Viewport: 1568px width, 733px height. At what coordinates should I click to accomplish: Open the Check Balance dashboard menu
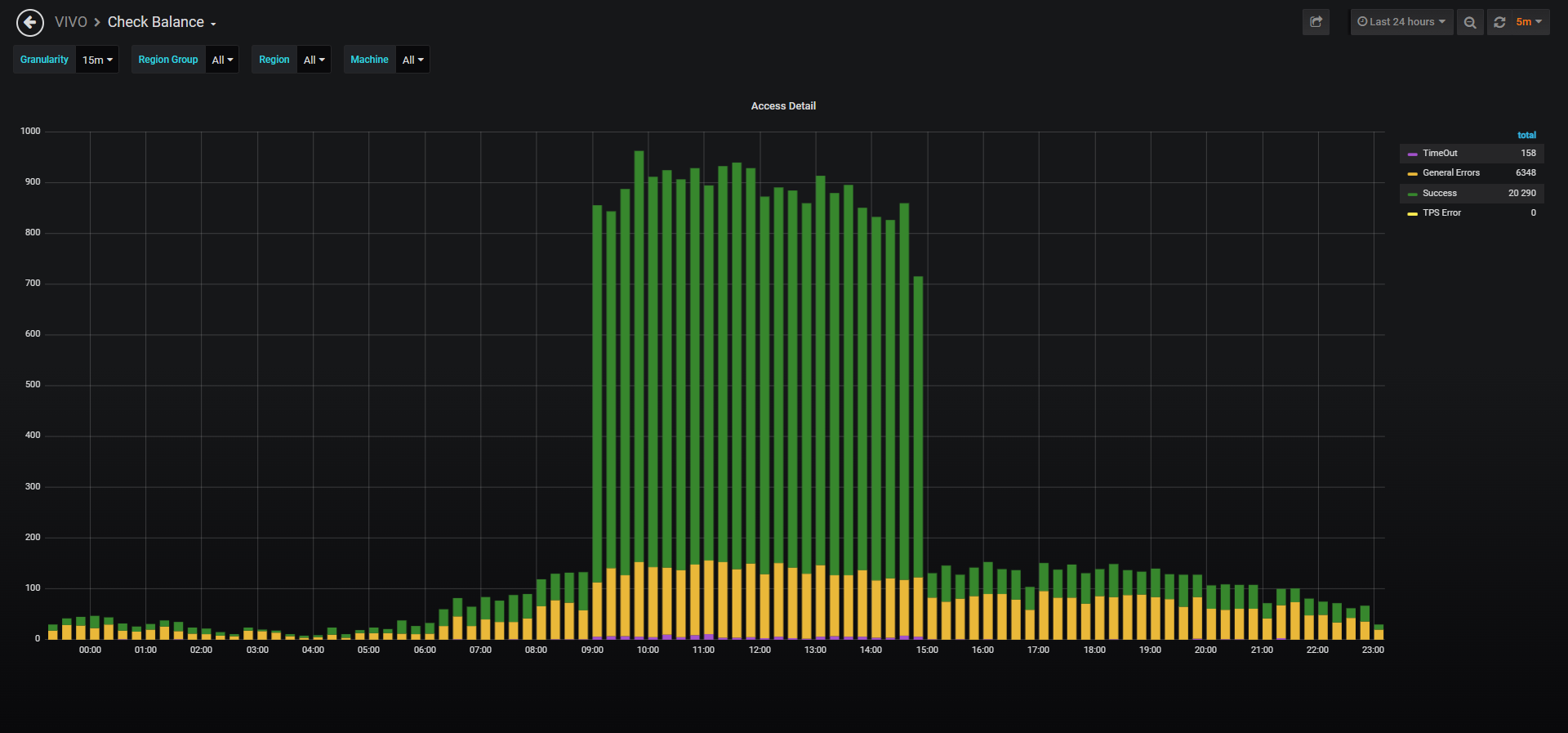[x=162, y=22]
